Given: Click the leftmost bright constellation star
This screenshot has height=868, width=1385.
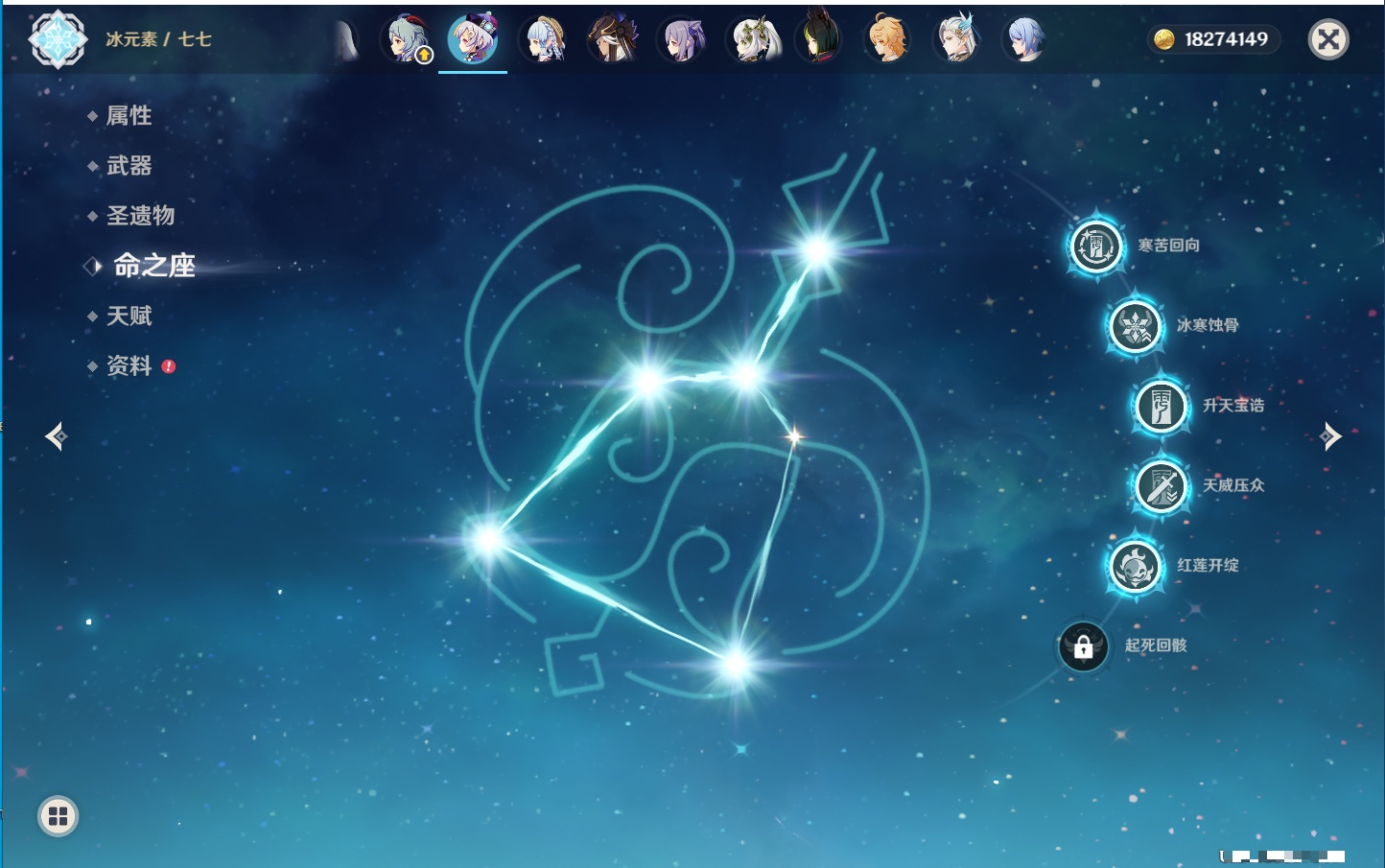Looking at the screenshot, I should (x=487, y=539).
